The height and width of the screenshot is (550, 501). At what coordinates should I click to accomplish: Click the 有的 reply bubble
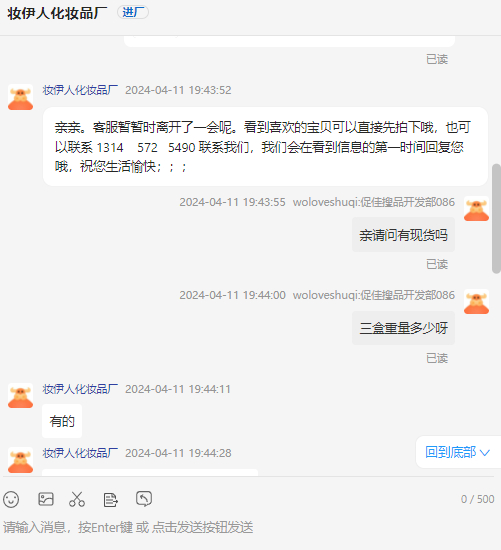(x=62, y=421)
